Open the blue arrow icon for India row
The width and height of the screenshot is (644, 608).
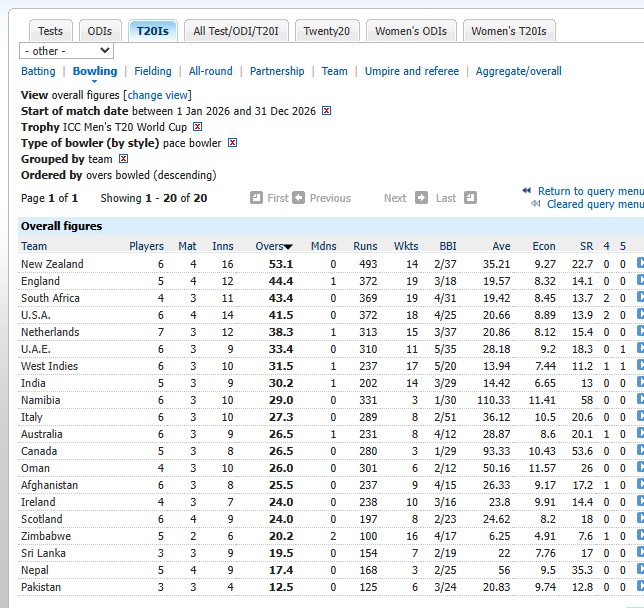(x=640, y=383)
